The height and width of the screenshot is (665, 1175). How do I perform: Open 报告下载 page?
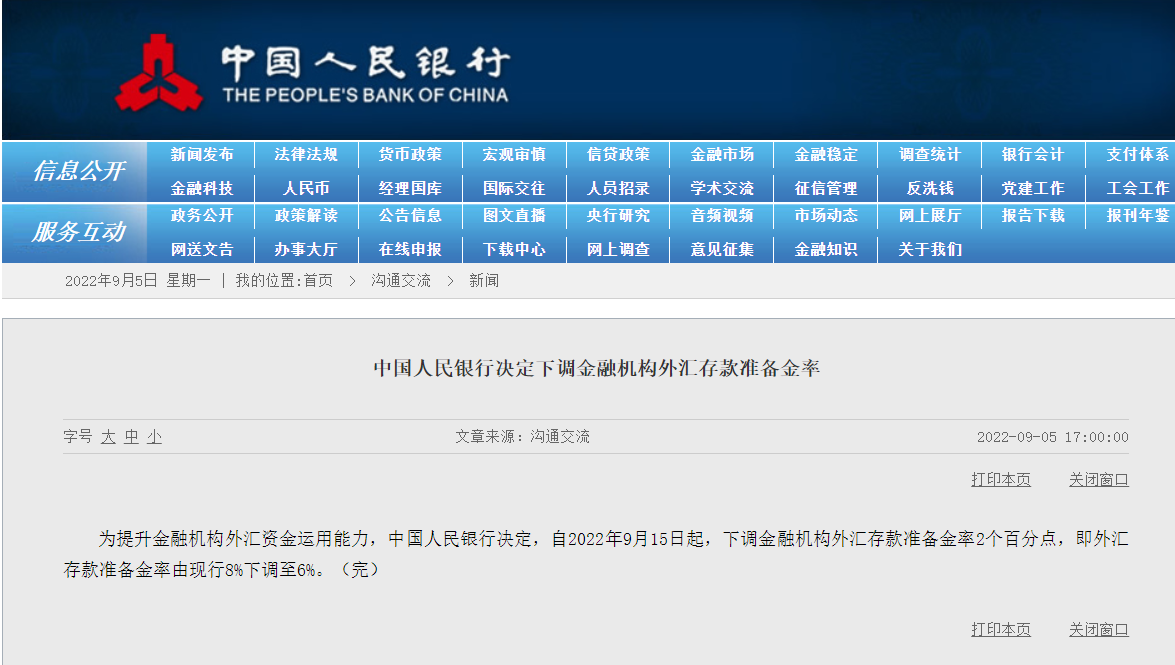pyautogui.click(x=1033, y=215)
